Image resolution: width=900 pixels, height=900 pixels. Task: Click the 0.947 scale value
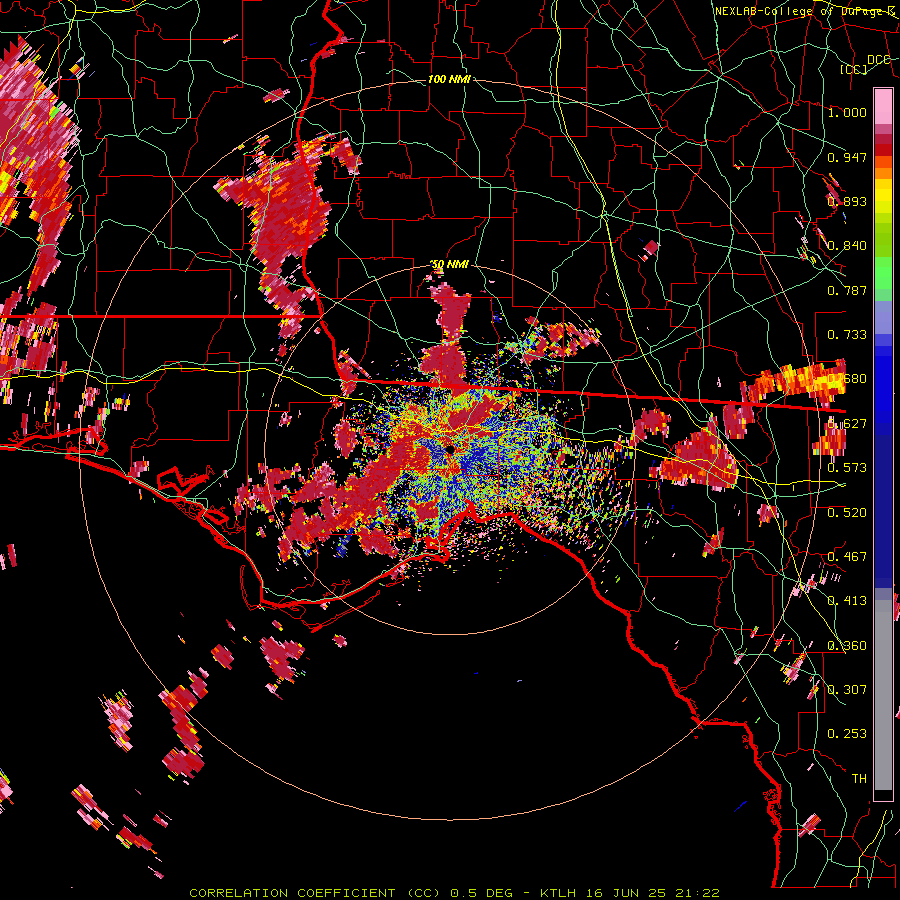(x=847, y=157)
